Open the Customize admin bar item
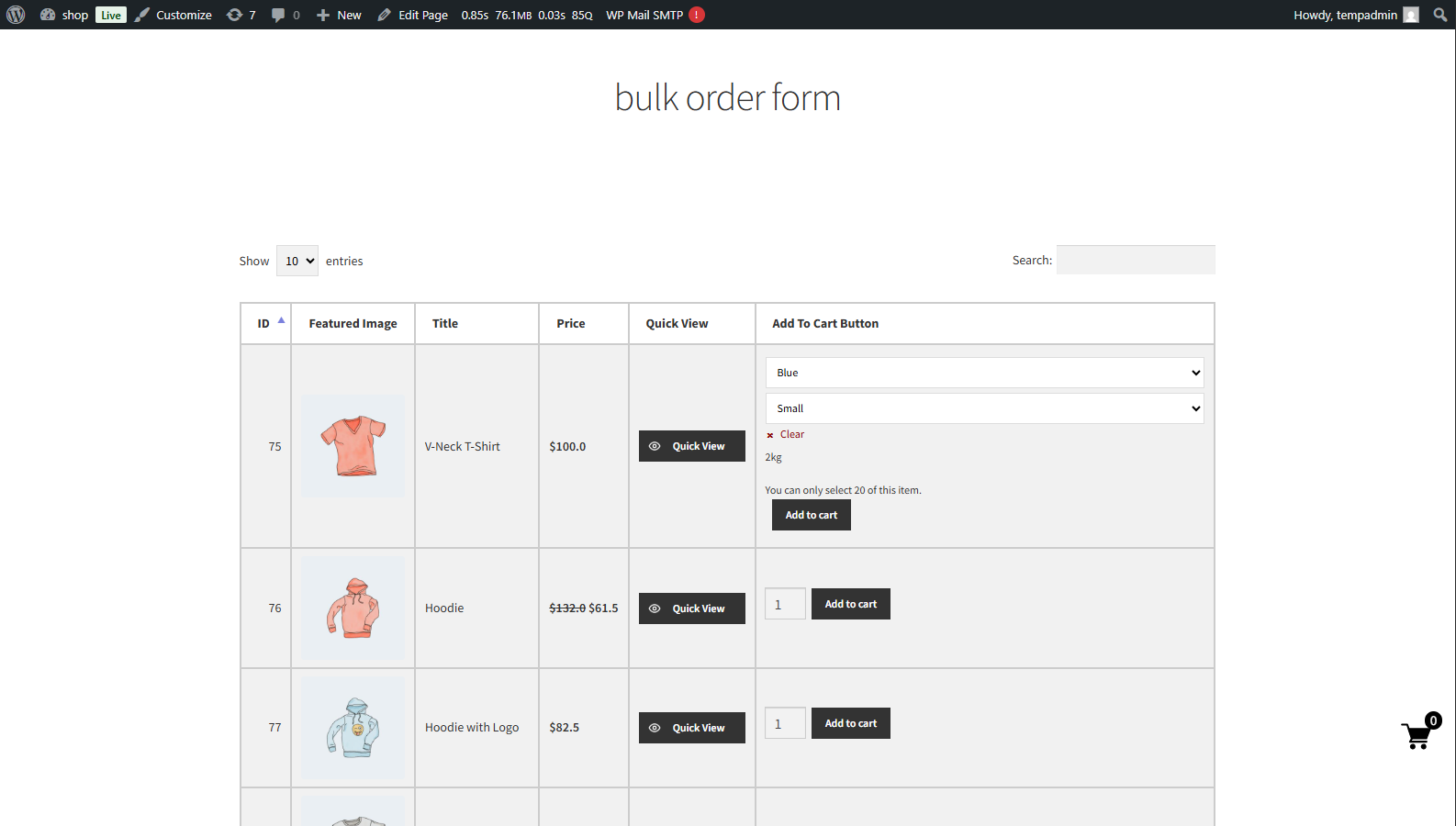Screen dimensions: 1456x826 (x=174, y=15)
